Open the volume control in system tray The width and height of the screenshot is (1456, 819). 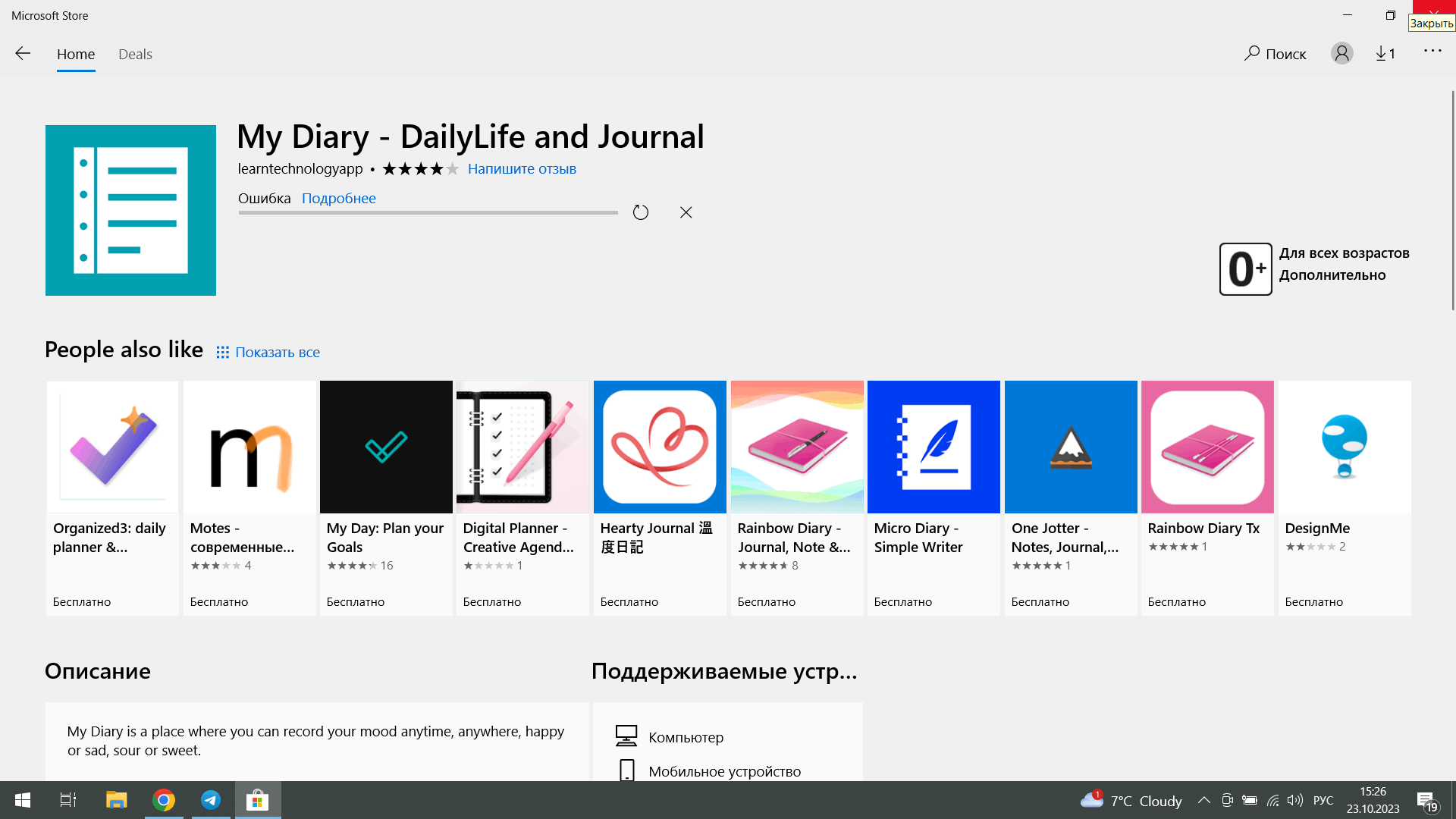point(1294,800)
